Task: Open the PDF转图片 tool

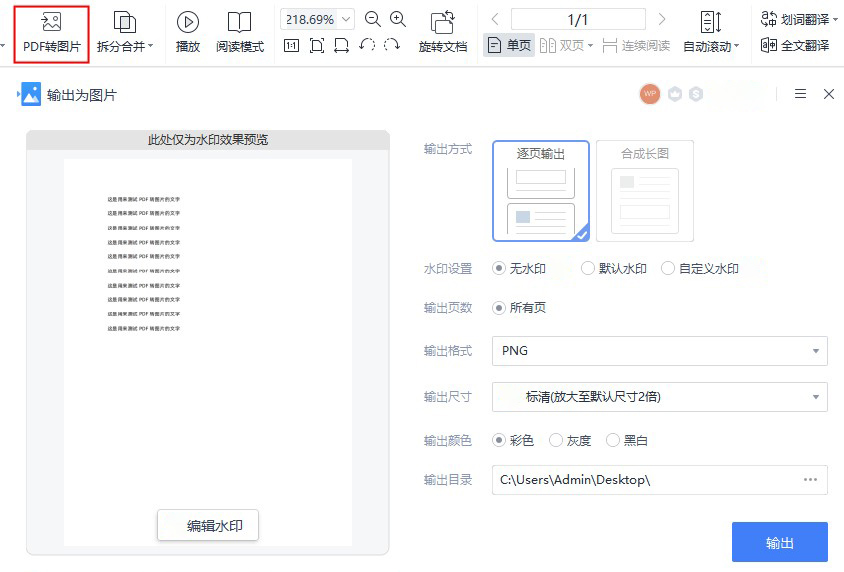Action: 52,34
